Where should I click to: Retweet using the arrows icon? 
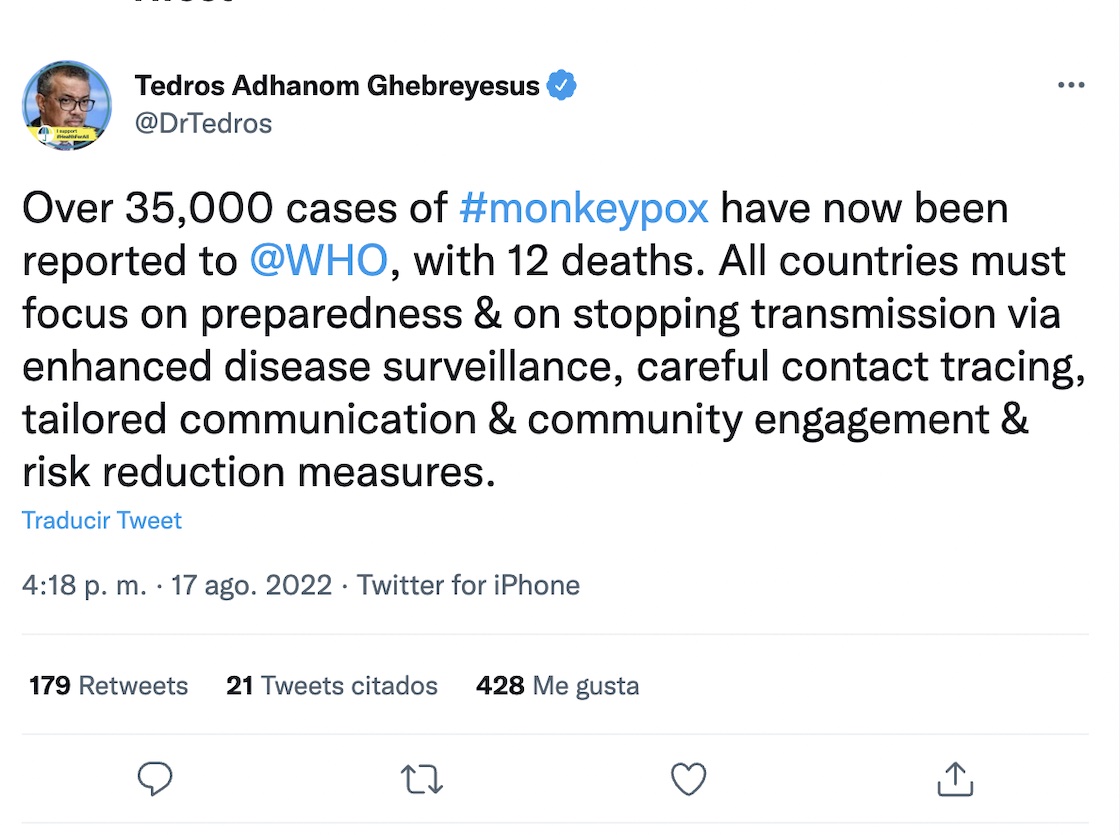(421, 779)
